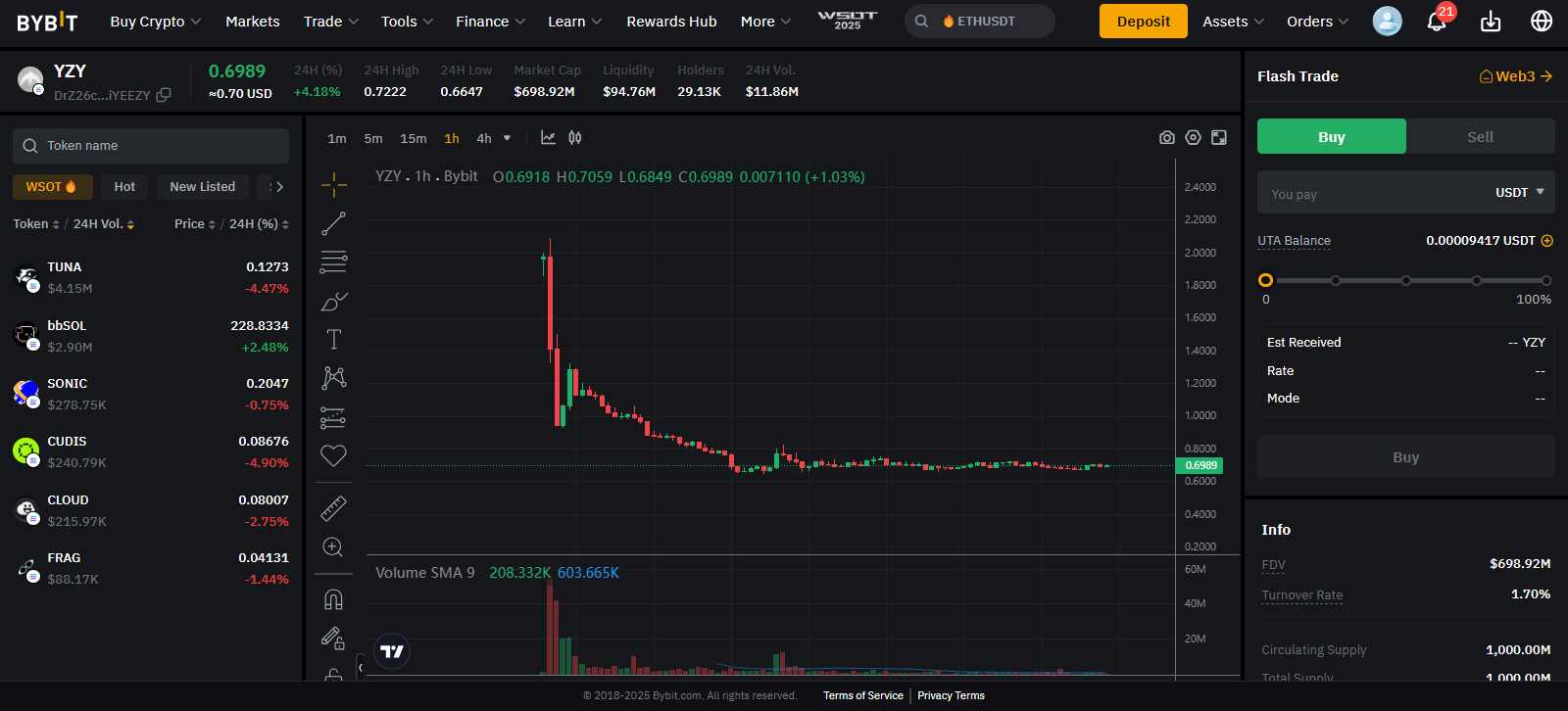Select the ruler measure tool
The height and width of the screenshot is (711, 1568).
[333, 508]
